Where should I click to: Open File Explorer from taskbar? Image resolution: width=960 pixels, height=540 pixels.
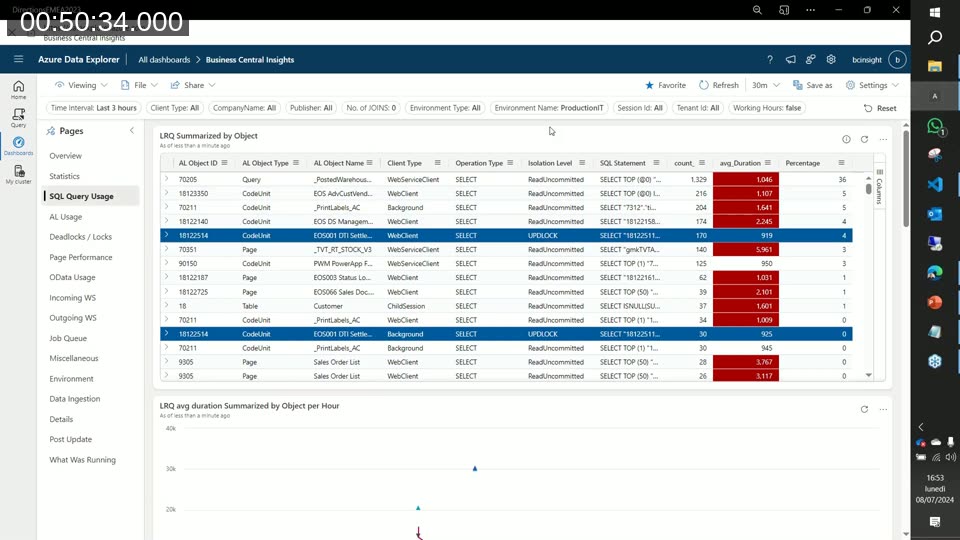[x=935, y=66]
